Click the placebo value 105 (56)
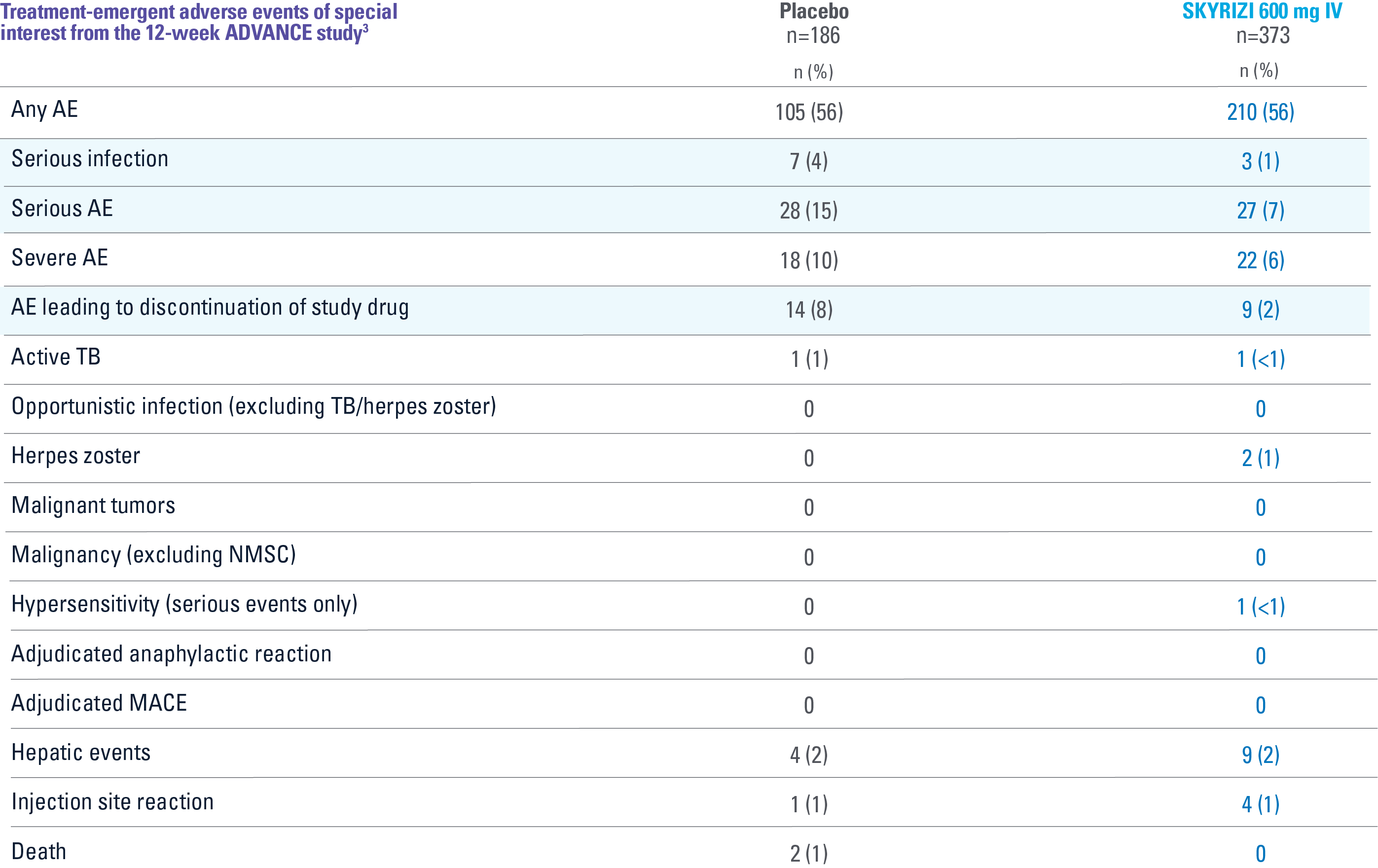 [x=809, y=112]
